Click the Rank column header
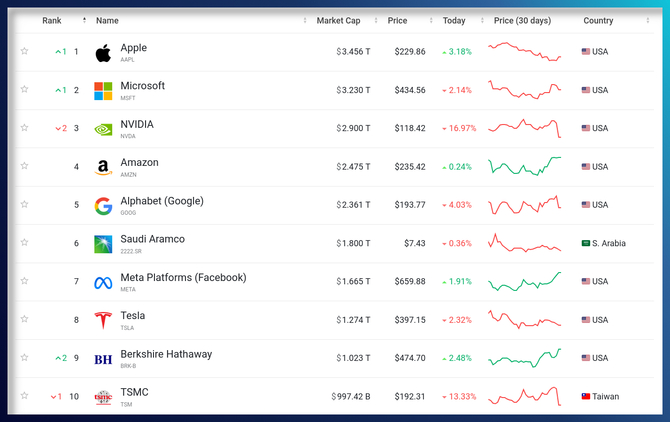This screenshot has height=422, width=670. pos(52,21)
